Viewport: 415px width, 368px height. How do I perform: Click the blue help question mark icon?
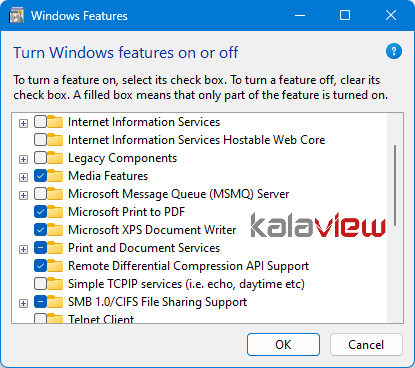pyautogui.click(x=394, y=51)
